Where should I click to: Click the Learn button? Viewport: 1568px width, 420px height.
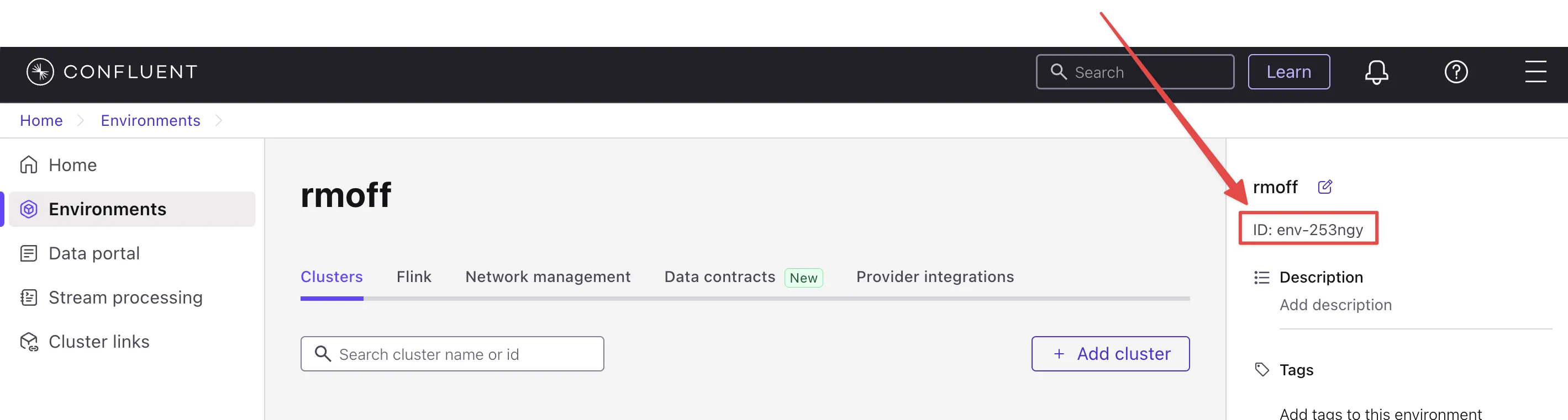1288,72
